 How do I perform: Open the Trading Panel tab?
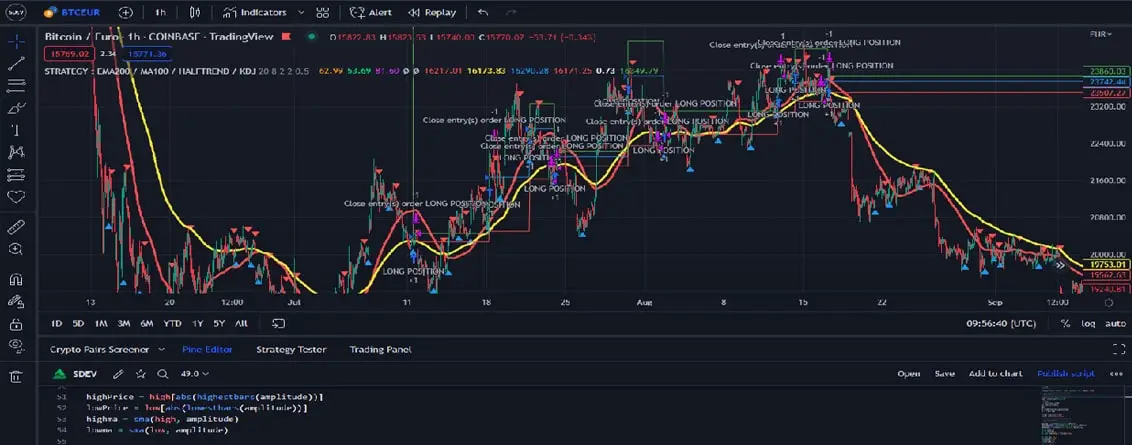pyautogui.click(x=380, y=350)
